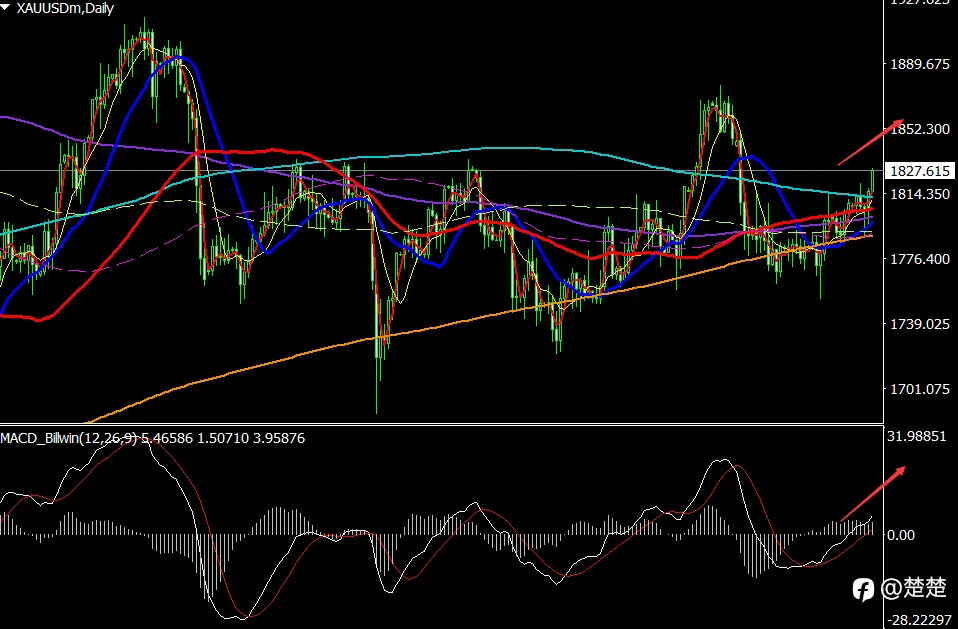This screenshot has height=629, width=958.
Task: Open the triangle menu beside XAUUSDm
Action: pos(6,7)
